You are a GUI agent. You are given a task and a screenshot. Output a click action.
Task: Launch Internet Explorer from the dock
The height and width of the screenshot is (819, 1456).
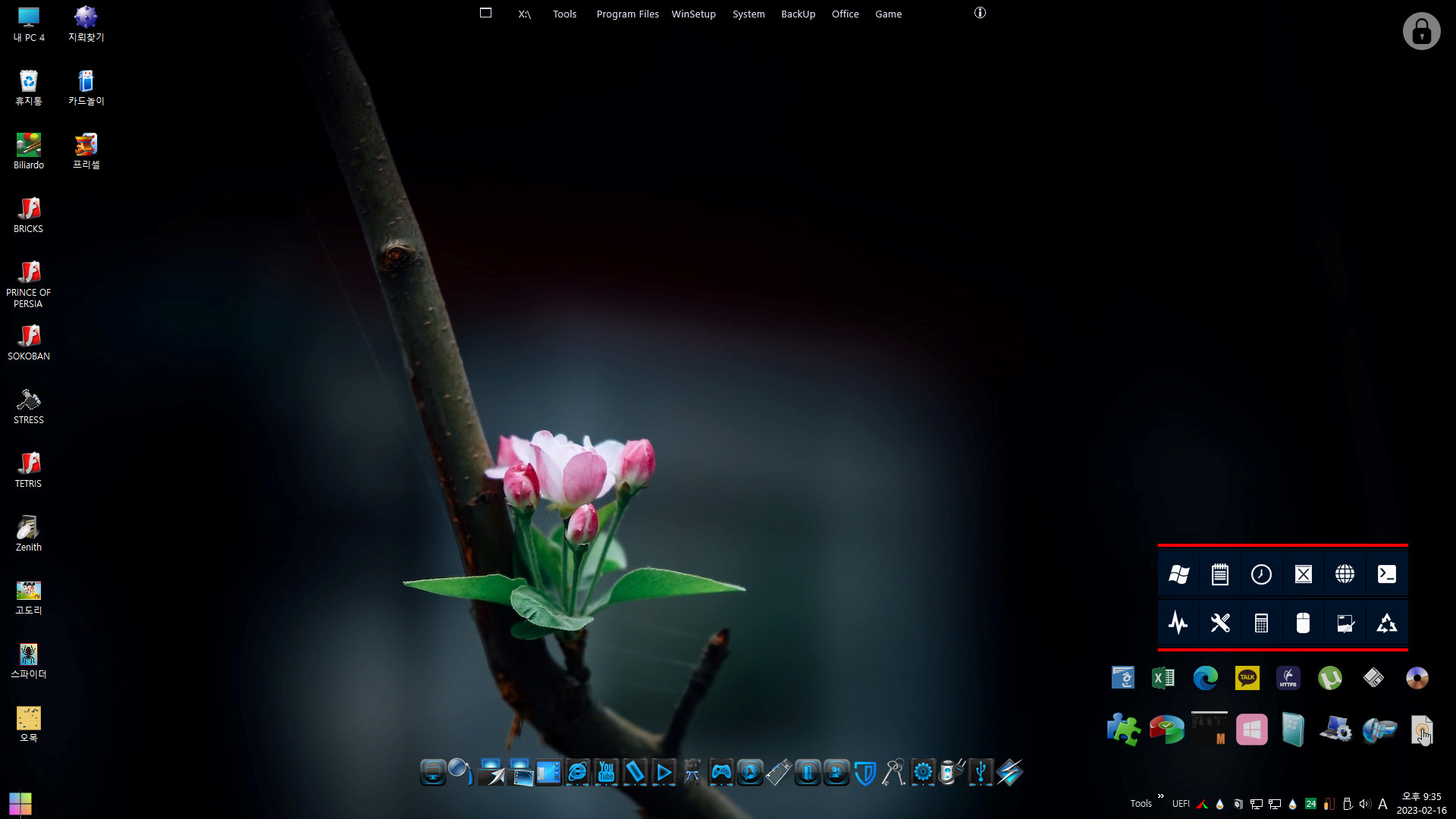(x=578, y=772)
